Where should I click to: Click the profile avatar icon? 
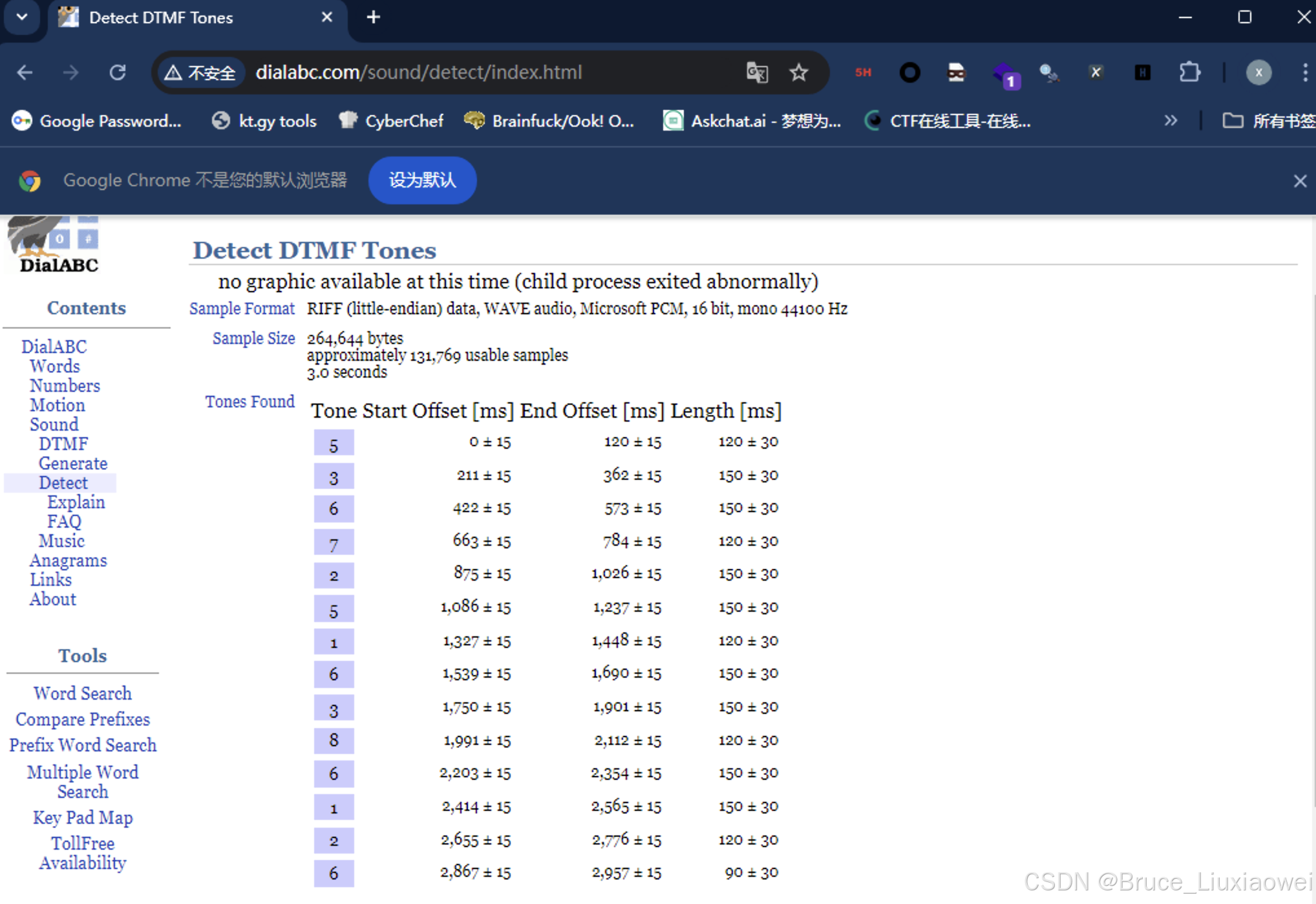[x=1258, y=72]
